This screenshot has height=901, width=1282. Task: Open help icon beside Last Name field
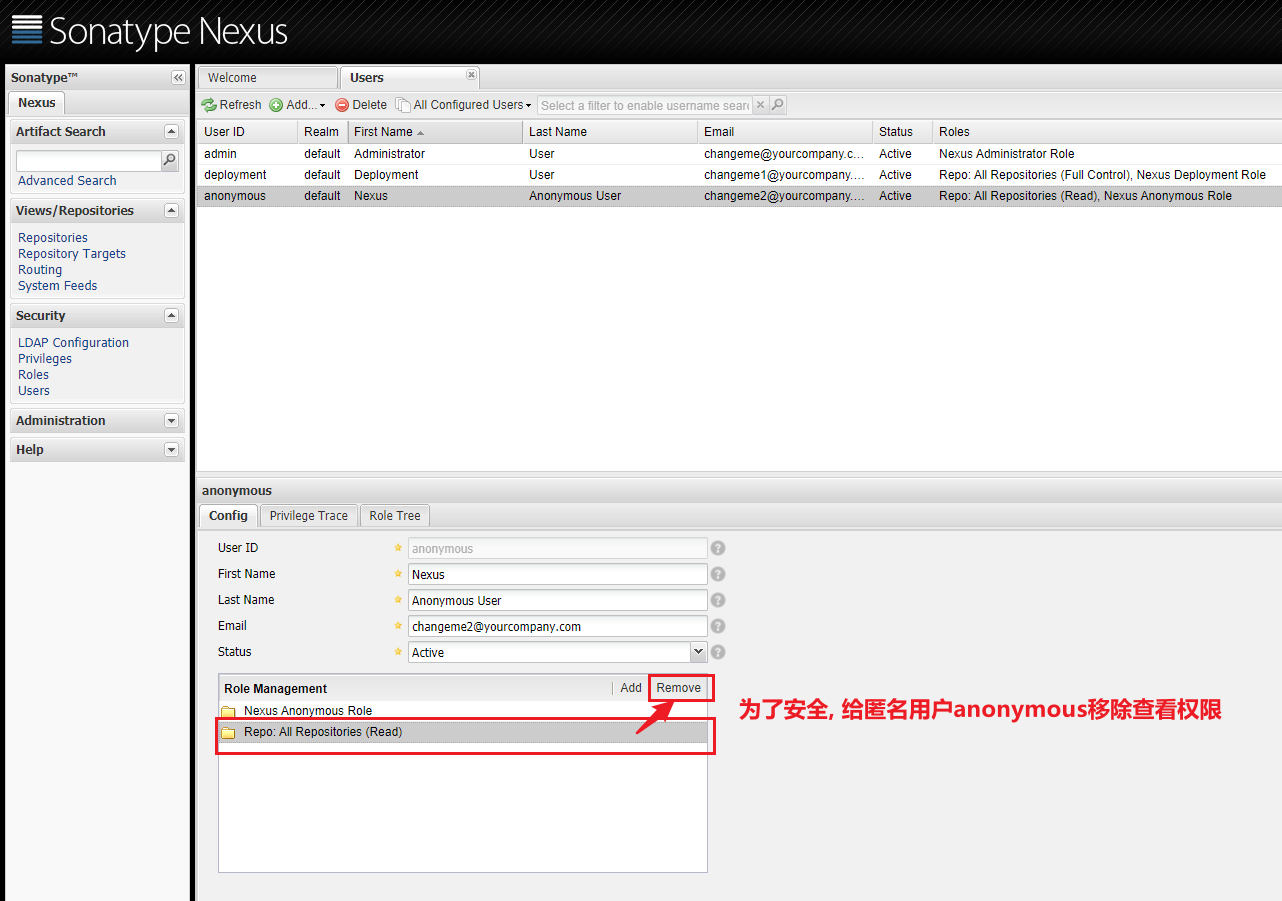coord(717,600)
